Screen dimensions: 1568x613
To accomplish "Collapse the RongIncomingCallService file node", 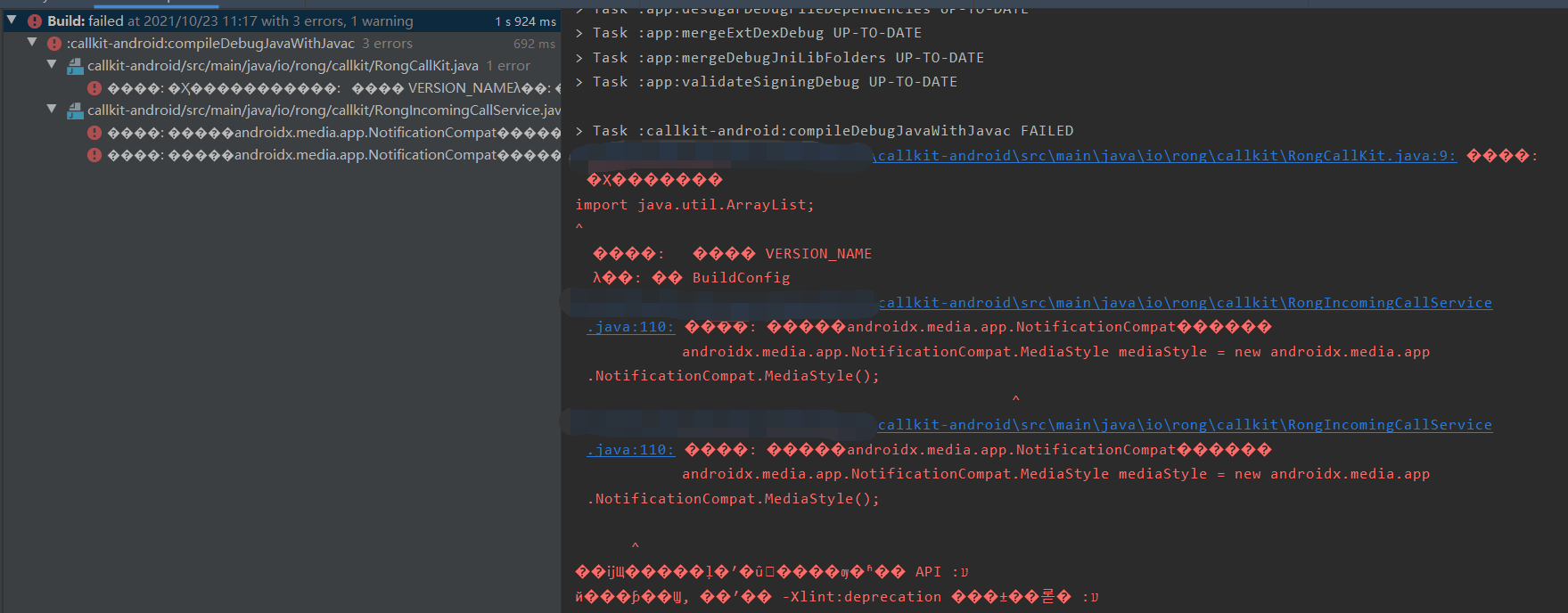I will 52,109.
